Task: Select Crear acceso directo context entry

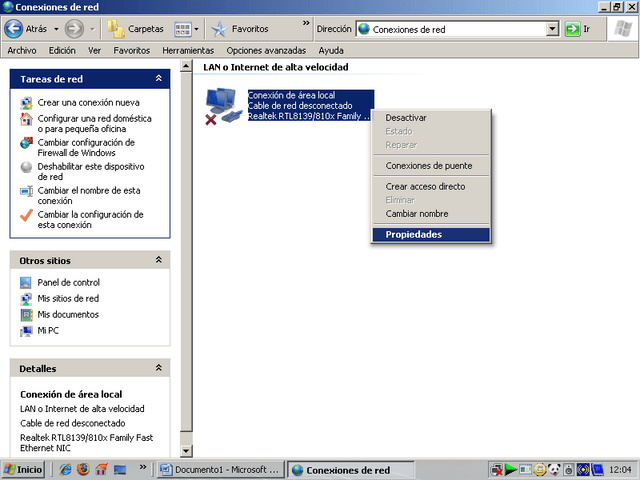Action: pos(431,187)
